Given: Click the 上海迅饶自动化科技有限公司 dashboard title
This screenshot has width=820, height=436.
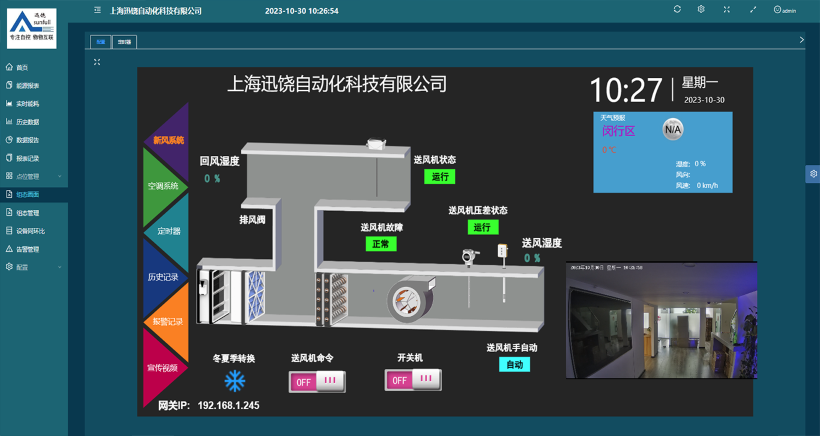Looking at the screenshot, I should [x=337, y=84].
